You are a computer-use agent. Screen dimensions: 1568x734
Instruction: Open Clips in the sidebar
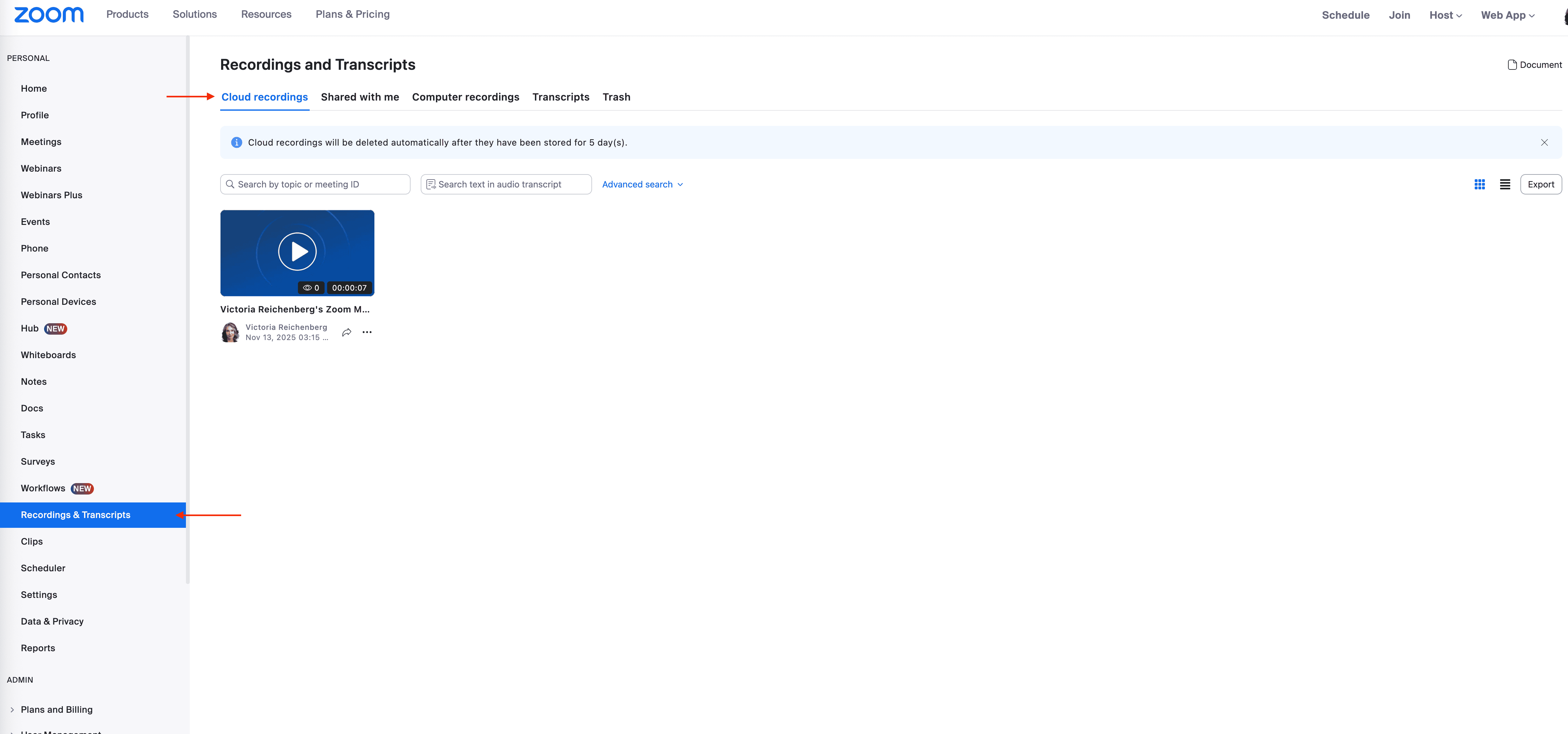click(32, 542)
